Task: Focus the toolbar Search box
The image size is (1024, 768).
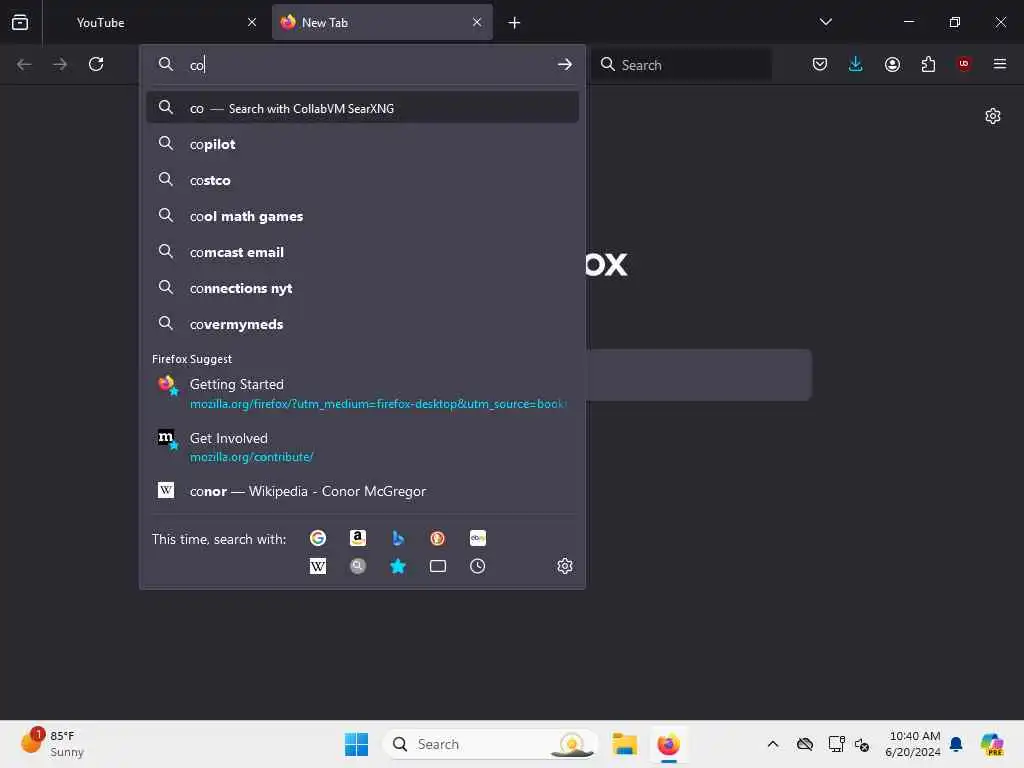Action: tap(681, 65)
